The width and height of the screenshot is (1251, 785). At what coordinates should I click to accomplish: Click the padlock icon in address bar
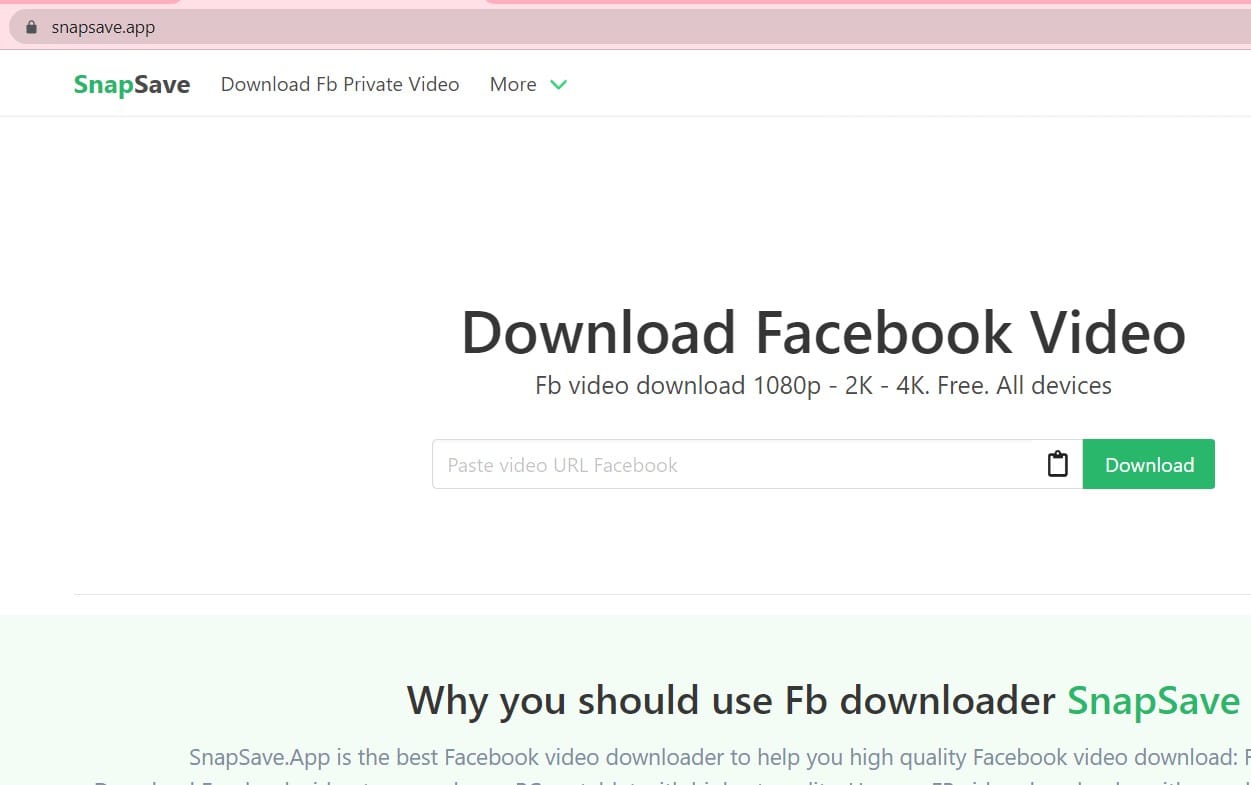pyautogui.click(x=31, y=27)
